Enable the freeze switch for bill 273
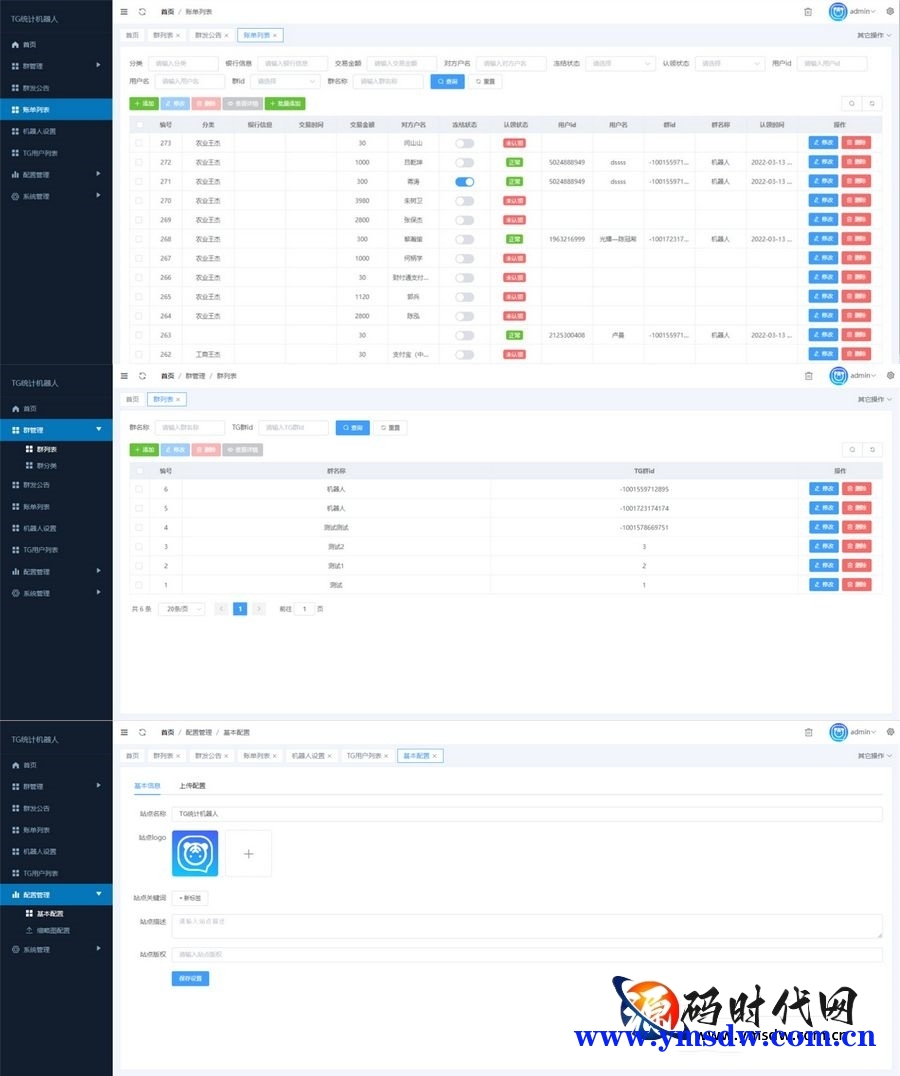The image size is (900, 1076). [464, 144]
